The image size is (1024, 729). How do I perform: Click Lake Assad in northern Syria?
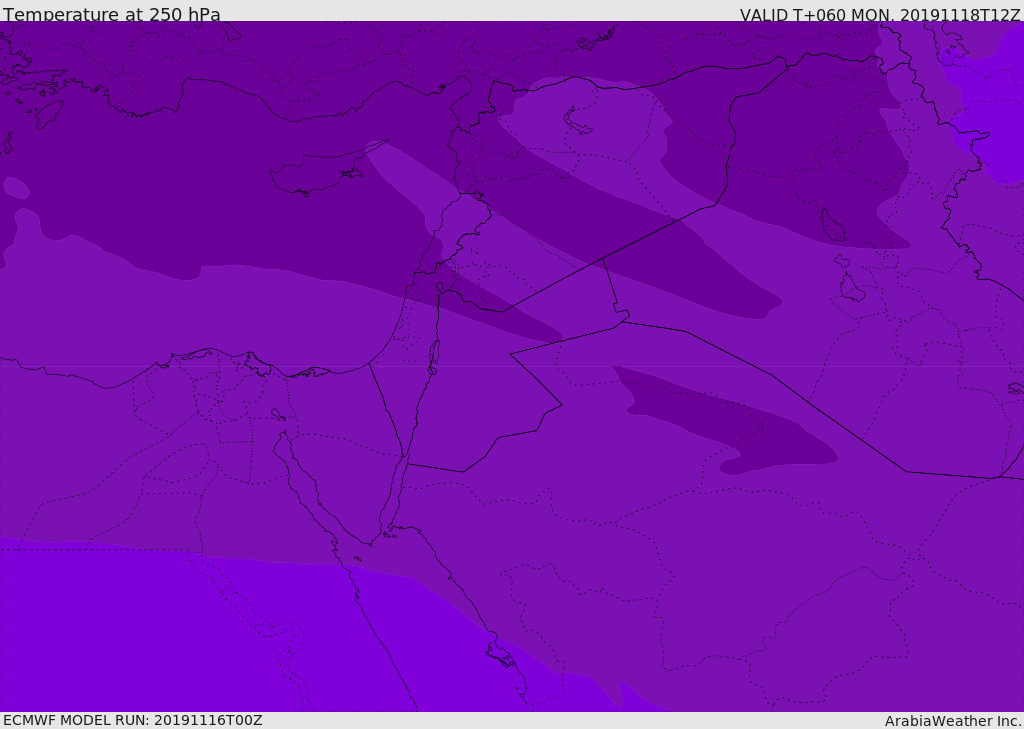(579, 122)
